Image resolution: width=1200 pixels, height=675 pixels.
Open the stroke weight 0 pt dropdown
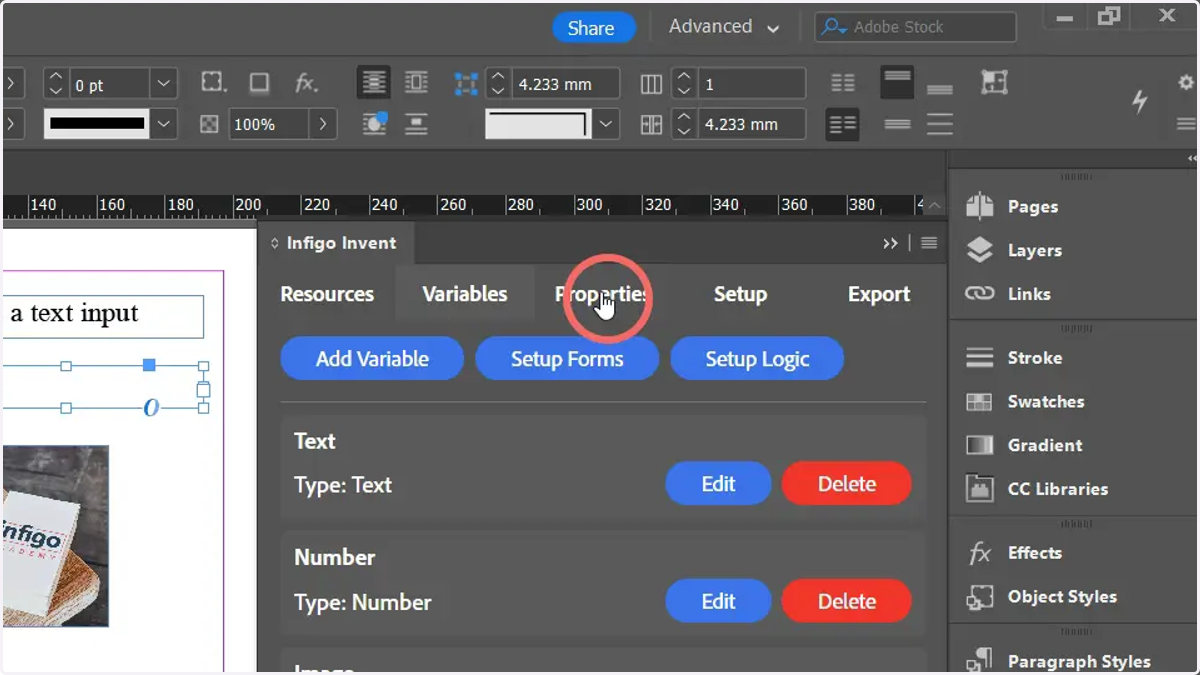click(164, 84)
